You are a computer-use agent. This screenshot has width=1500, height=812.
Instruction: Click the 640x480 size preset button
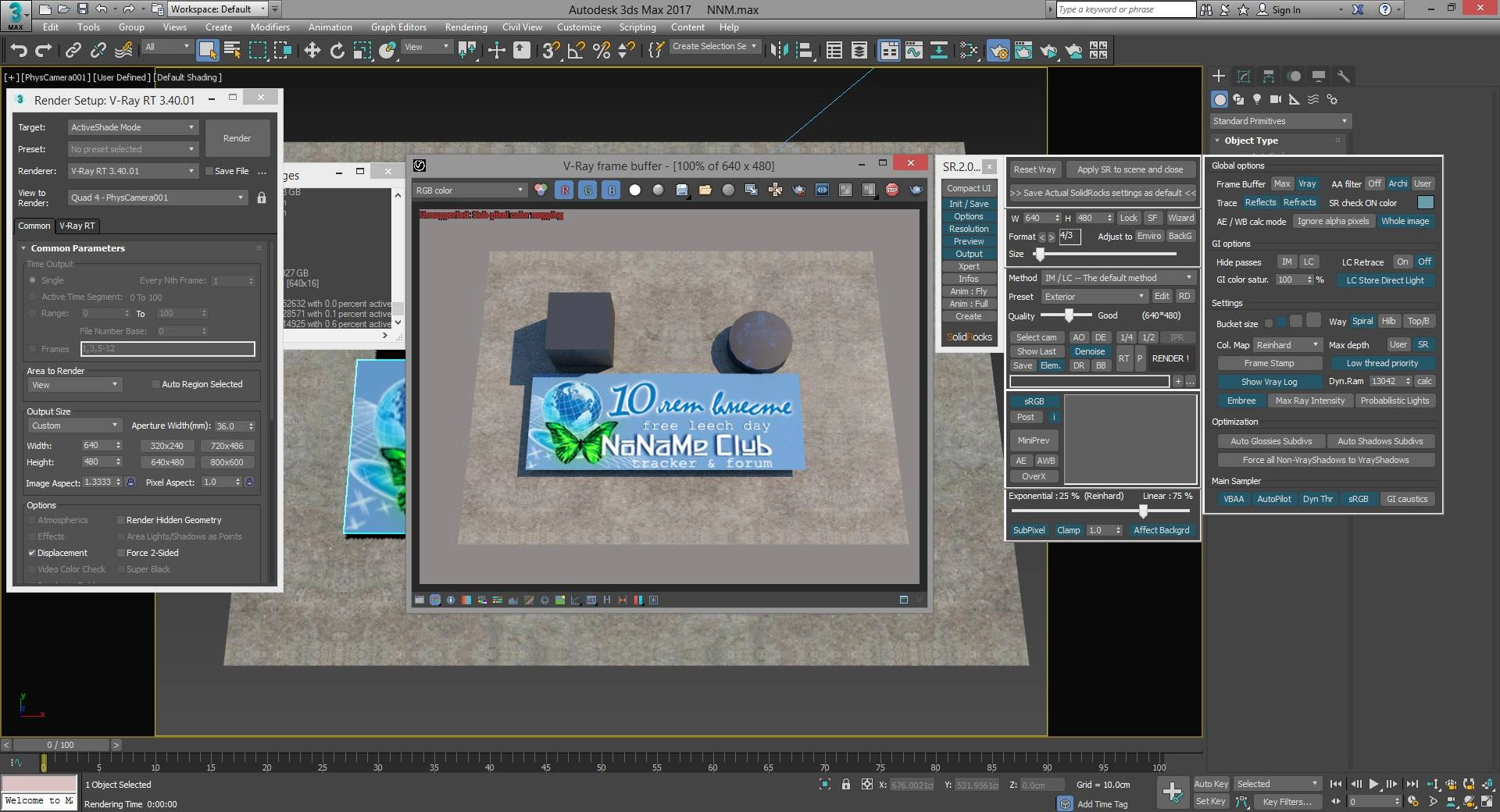(167, 462)
